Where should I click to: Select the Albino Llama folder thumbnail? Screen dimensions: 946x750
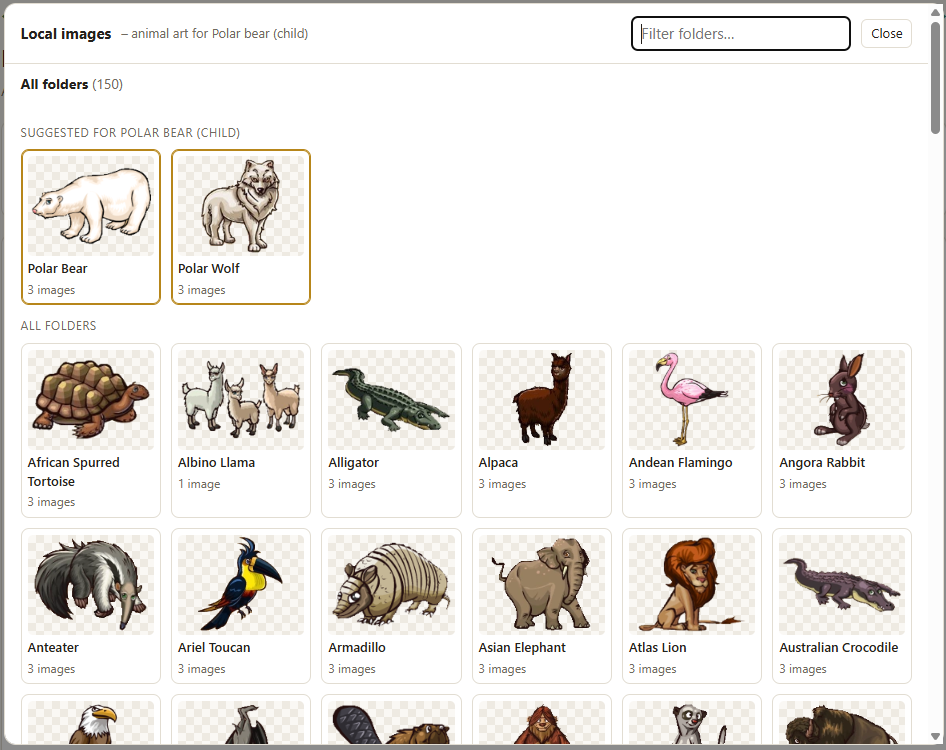[x=241, y=399]
